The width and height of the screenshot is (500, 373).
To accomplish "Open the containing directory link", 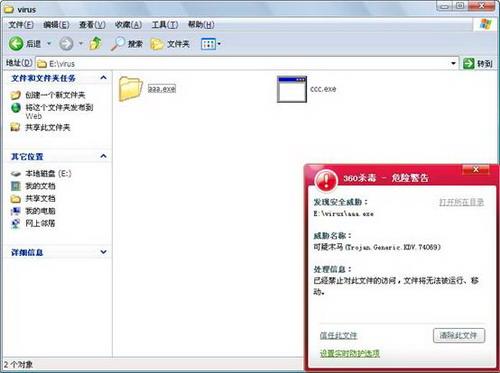I will pos(461,202).
